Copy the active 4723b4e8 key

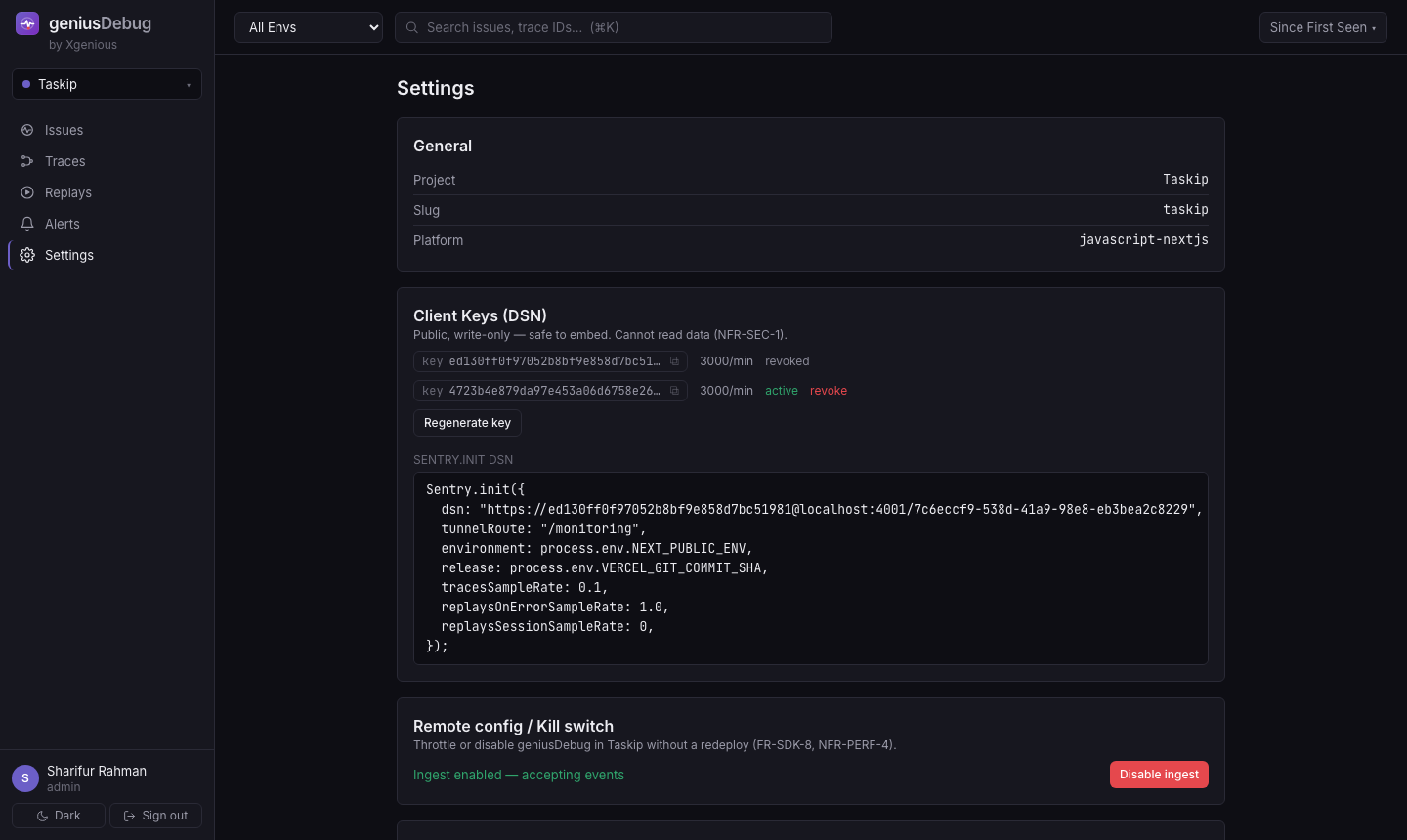674,391
